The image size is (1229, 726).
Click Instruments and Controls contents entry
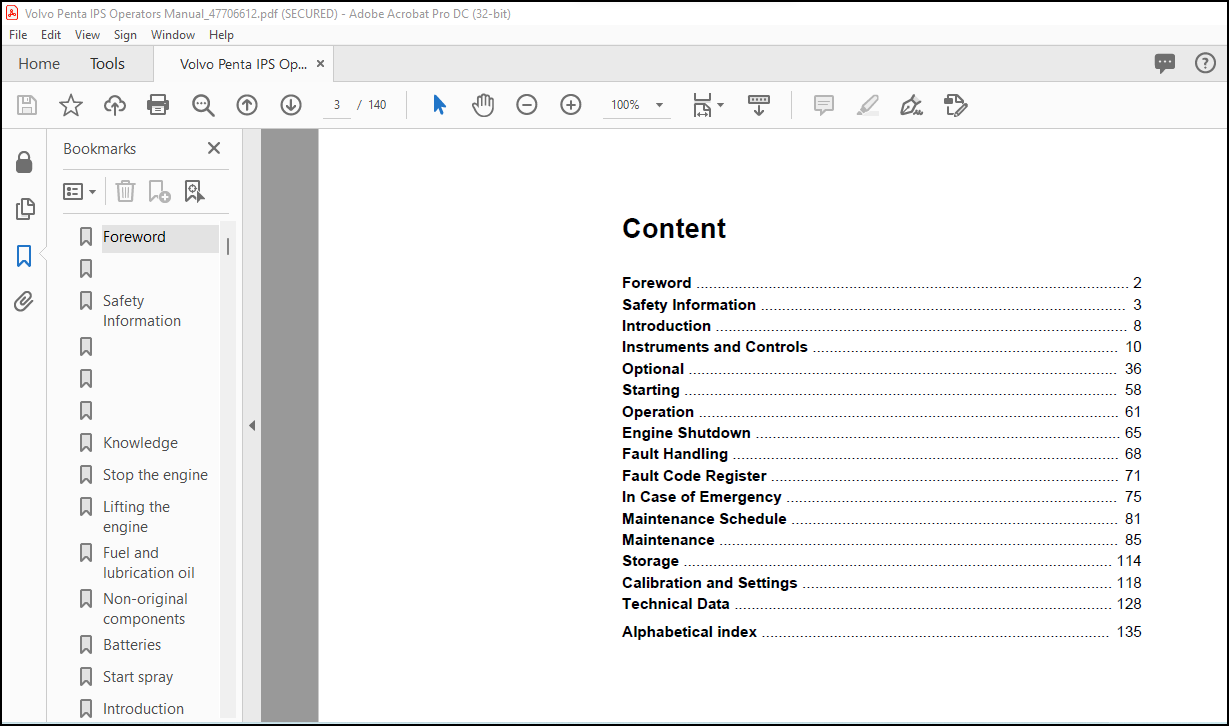pyautogui.click(x=881, y=347)
